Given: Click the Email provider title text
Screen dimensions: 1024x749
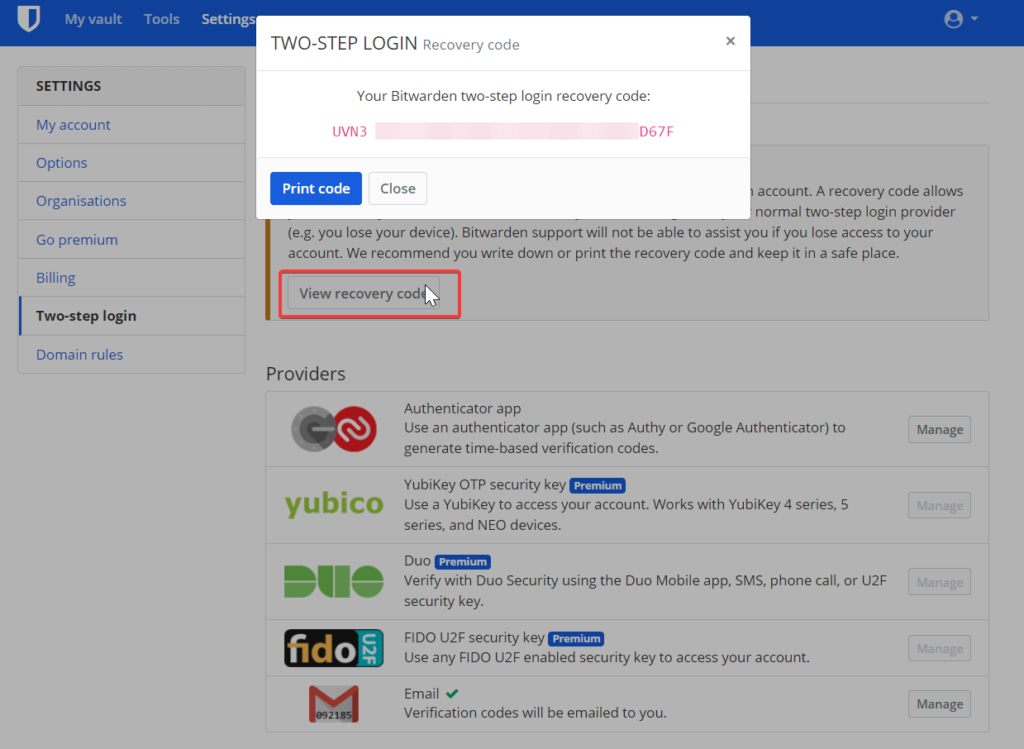Looking at the screenshot, I should 421,693.
